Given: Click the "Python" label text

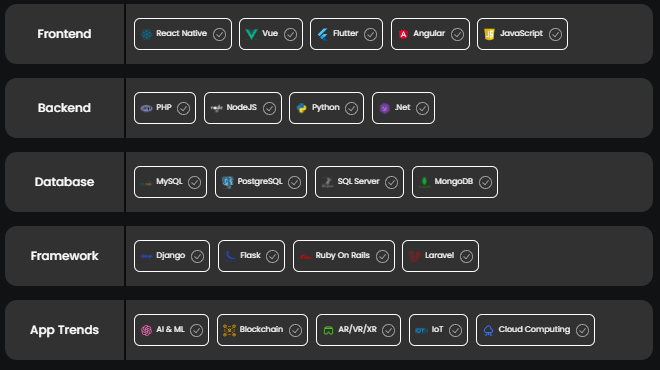Looking at the screenshot, I should 325,108.
